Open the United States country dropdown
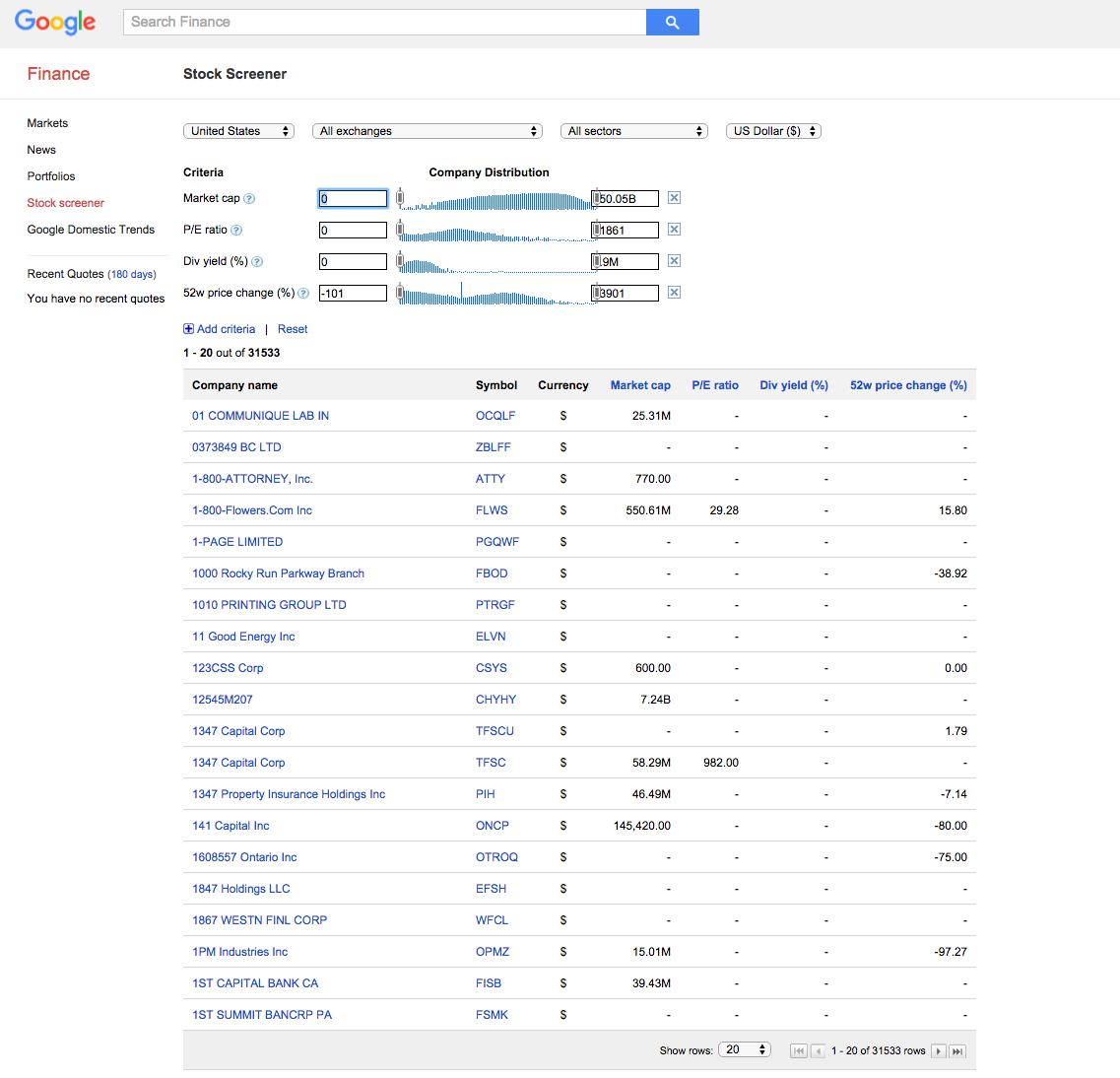 click(x=238, y=131)
